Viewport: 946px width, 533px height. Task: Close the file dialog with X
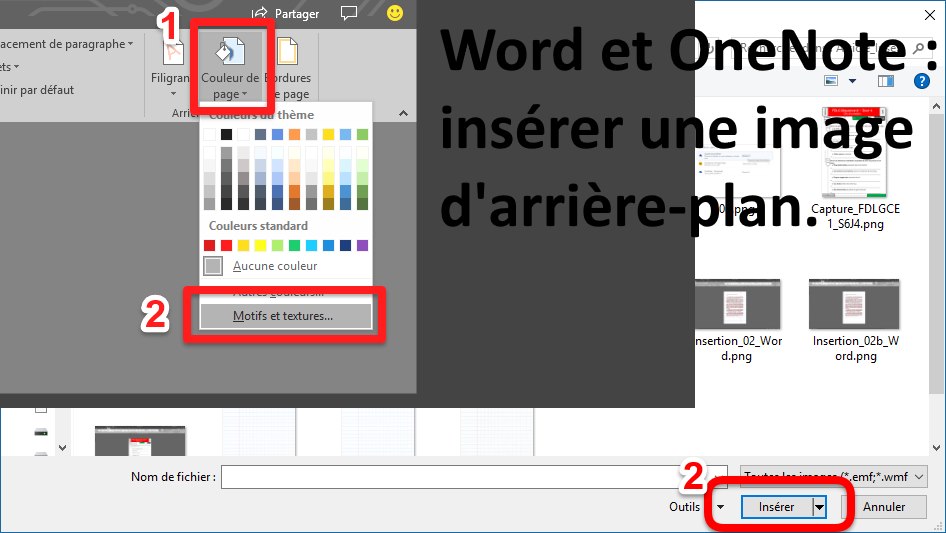tap(930, 15)
